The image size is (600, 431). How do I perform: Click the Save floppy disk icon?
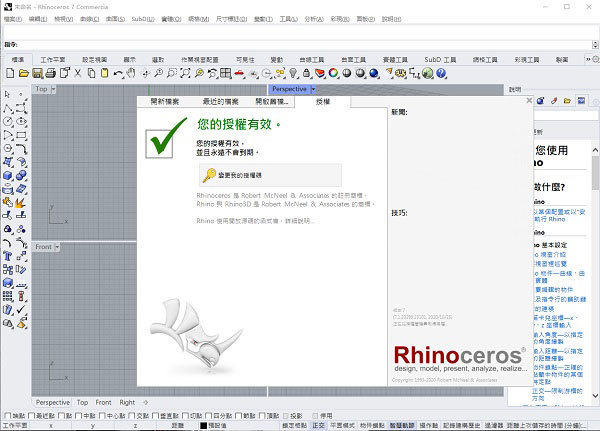tap(37, 73)
